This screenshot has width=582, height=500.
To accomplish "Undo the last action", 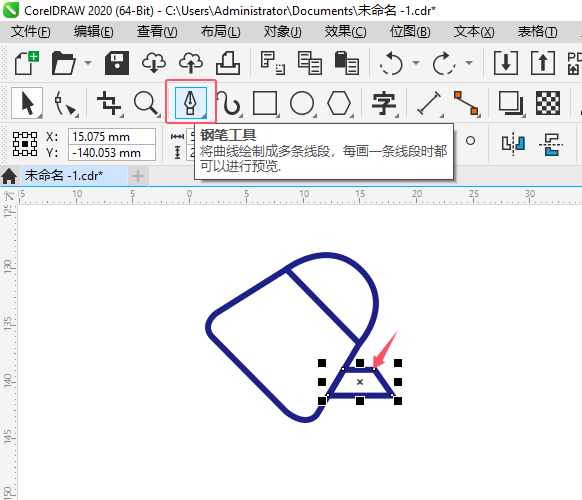I will click(x=392, y=63).
